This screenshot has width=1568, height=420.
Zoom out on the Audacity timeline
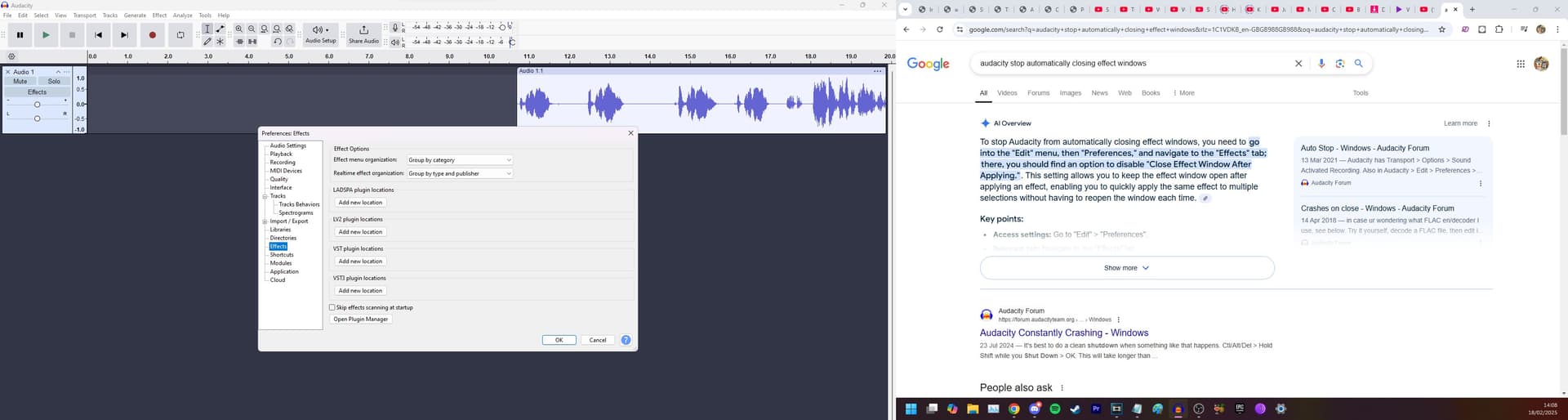tap(252, 29)
